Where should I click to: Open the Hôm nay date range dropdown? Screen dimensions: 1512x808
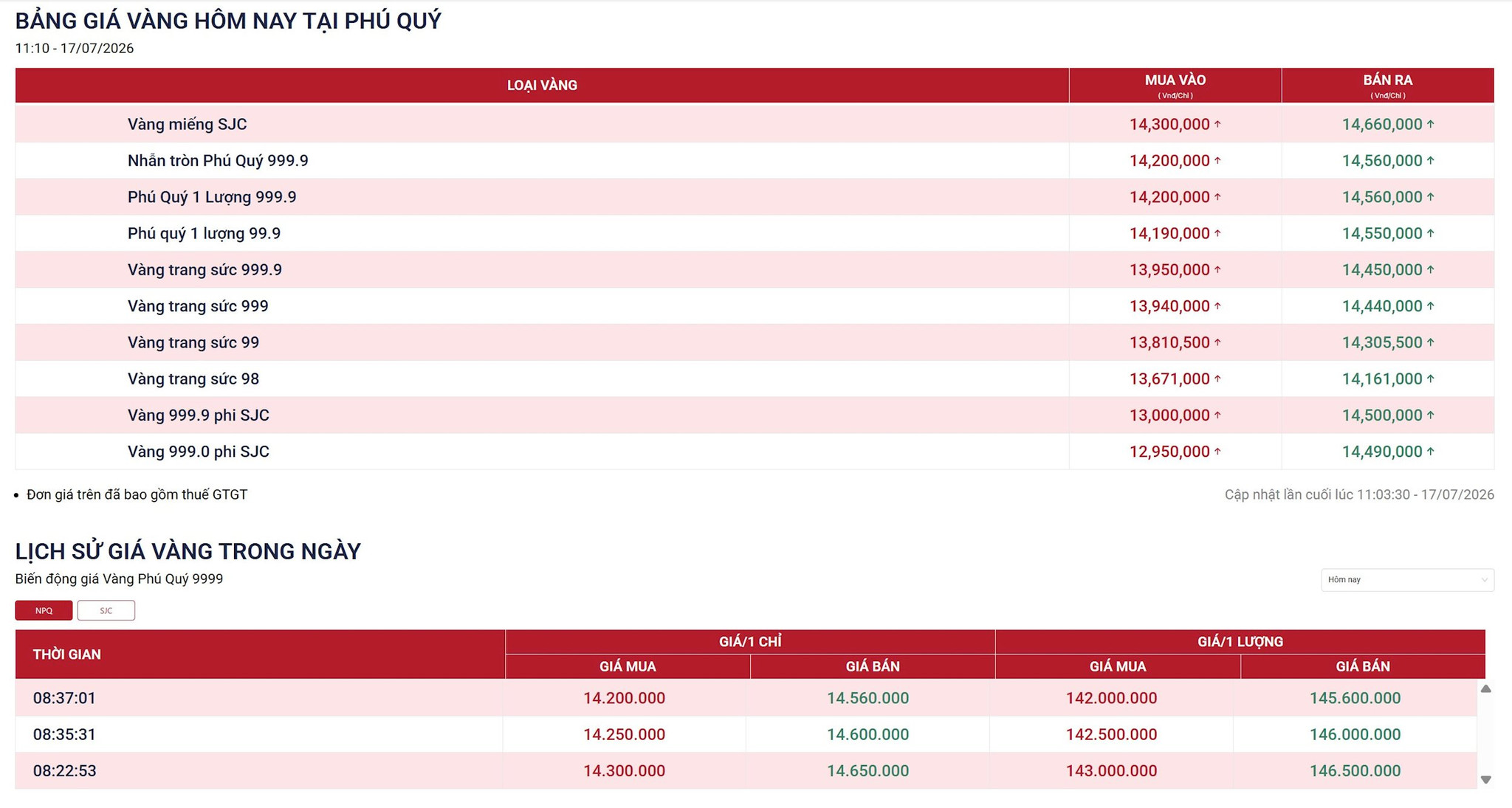coord(1407,580)
